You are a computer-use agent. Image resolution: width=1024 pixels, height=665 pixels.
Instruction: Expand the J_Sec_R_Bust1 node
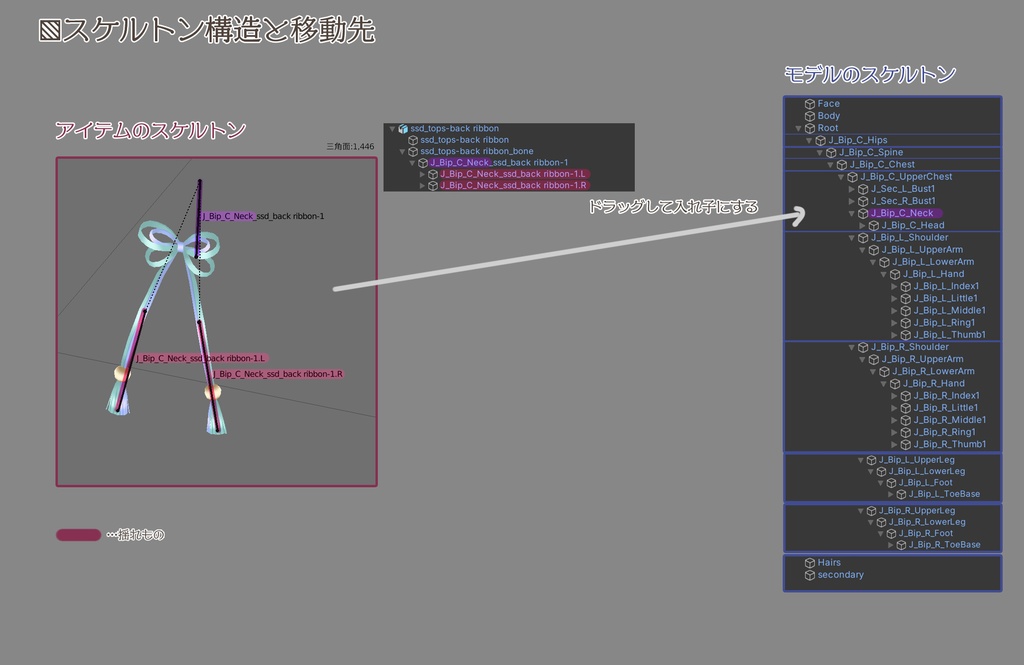coord(852,201)
